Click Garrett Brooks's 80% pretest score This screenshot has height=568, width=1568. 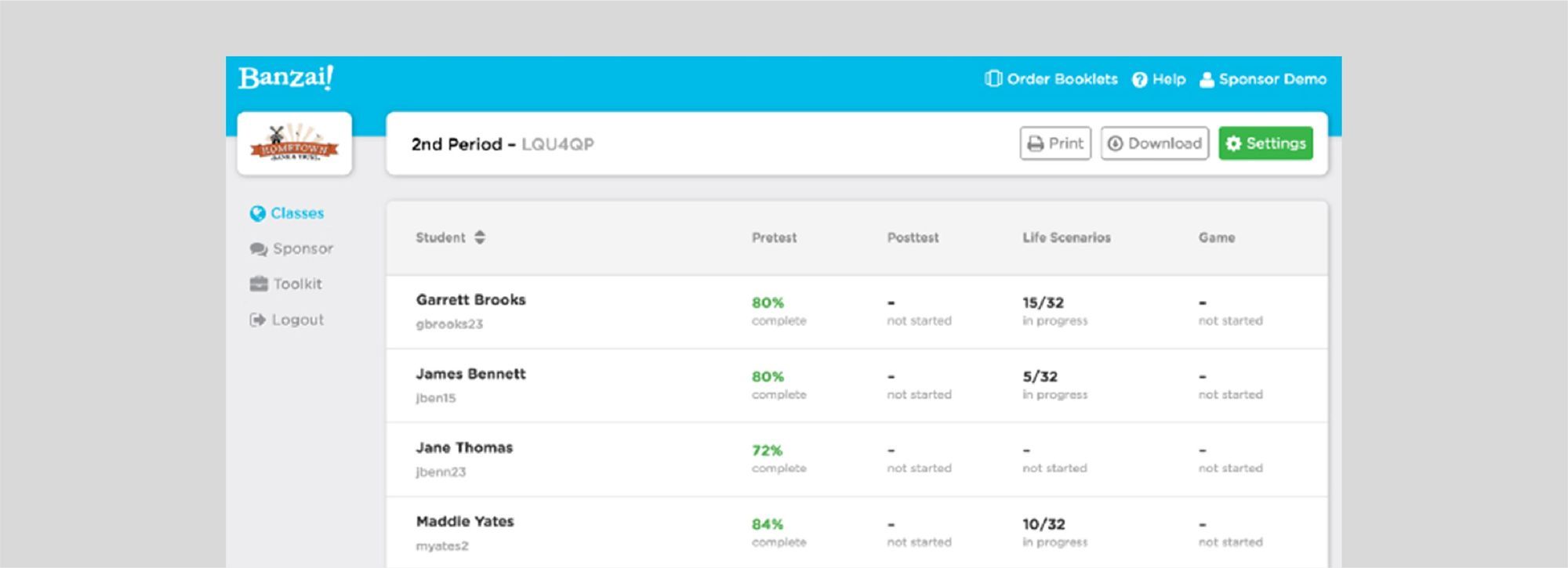coord(768,302)
